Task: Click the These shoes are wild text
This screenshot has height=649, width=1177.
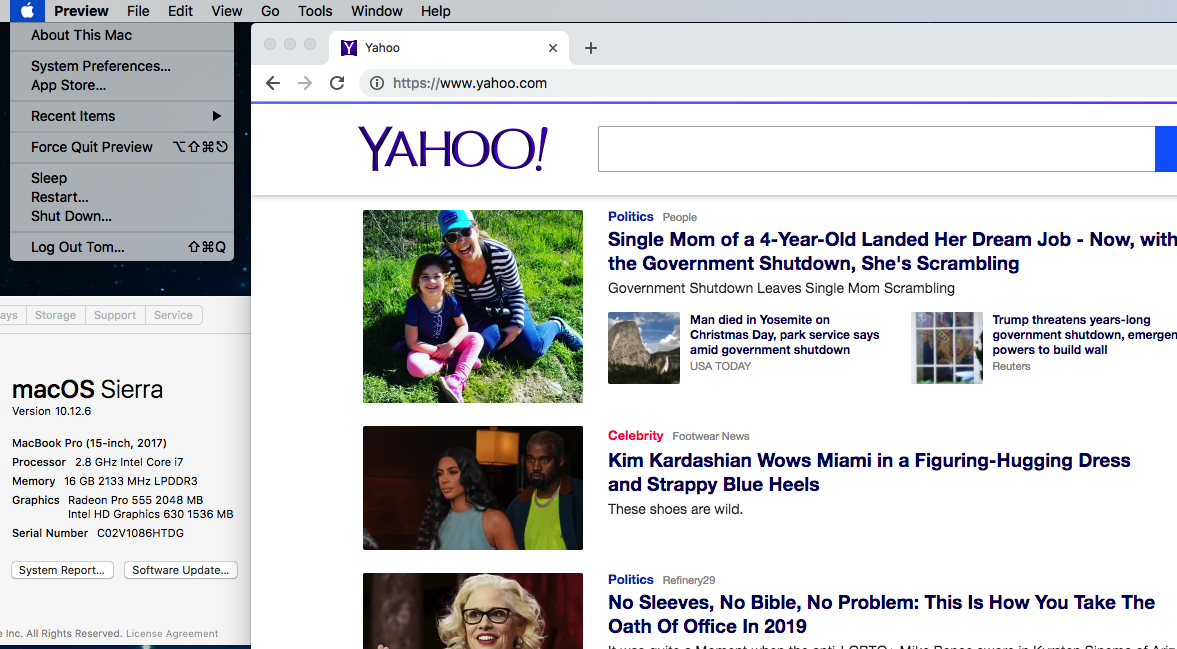Action: coord(676,509)
